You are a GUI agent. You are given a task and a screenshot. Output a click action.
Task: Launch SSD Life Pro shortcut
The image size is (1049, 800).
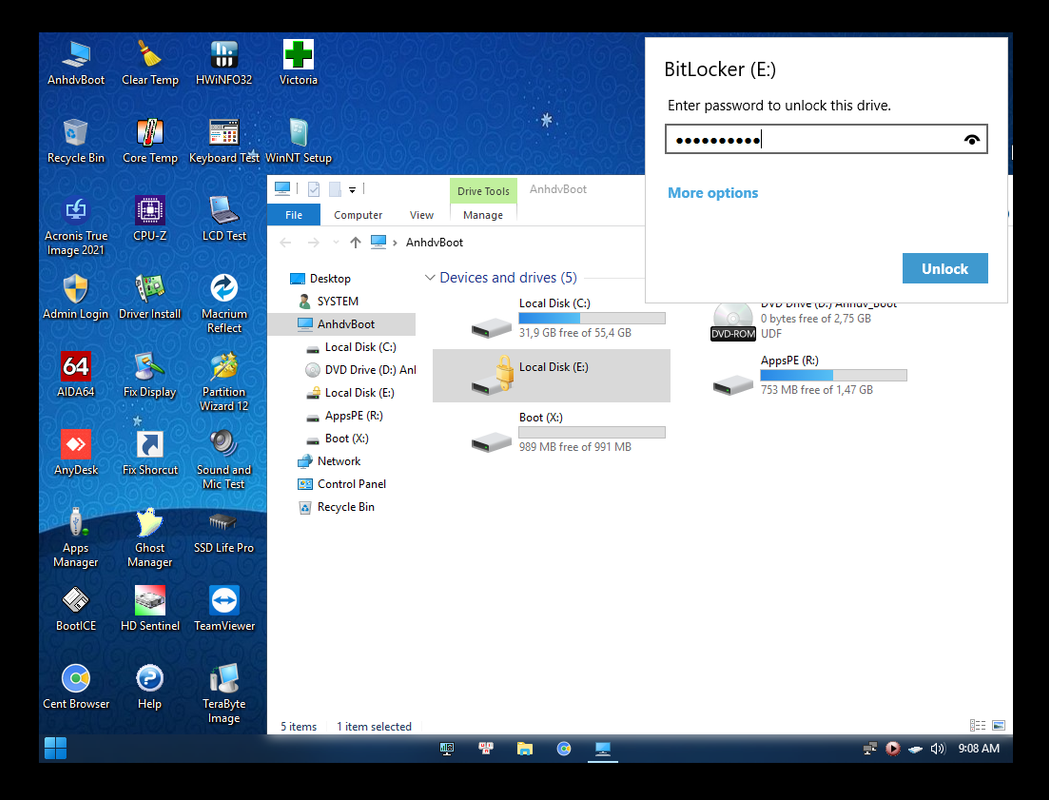[x=224, y=532]
